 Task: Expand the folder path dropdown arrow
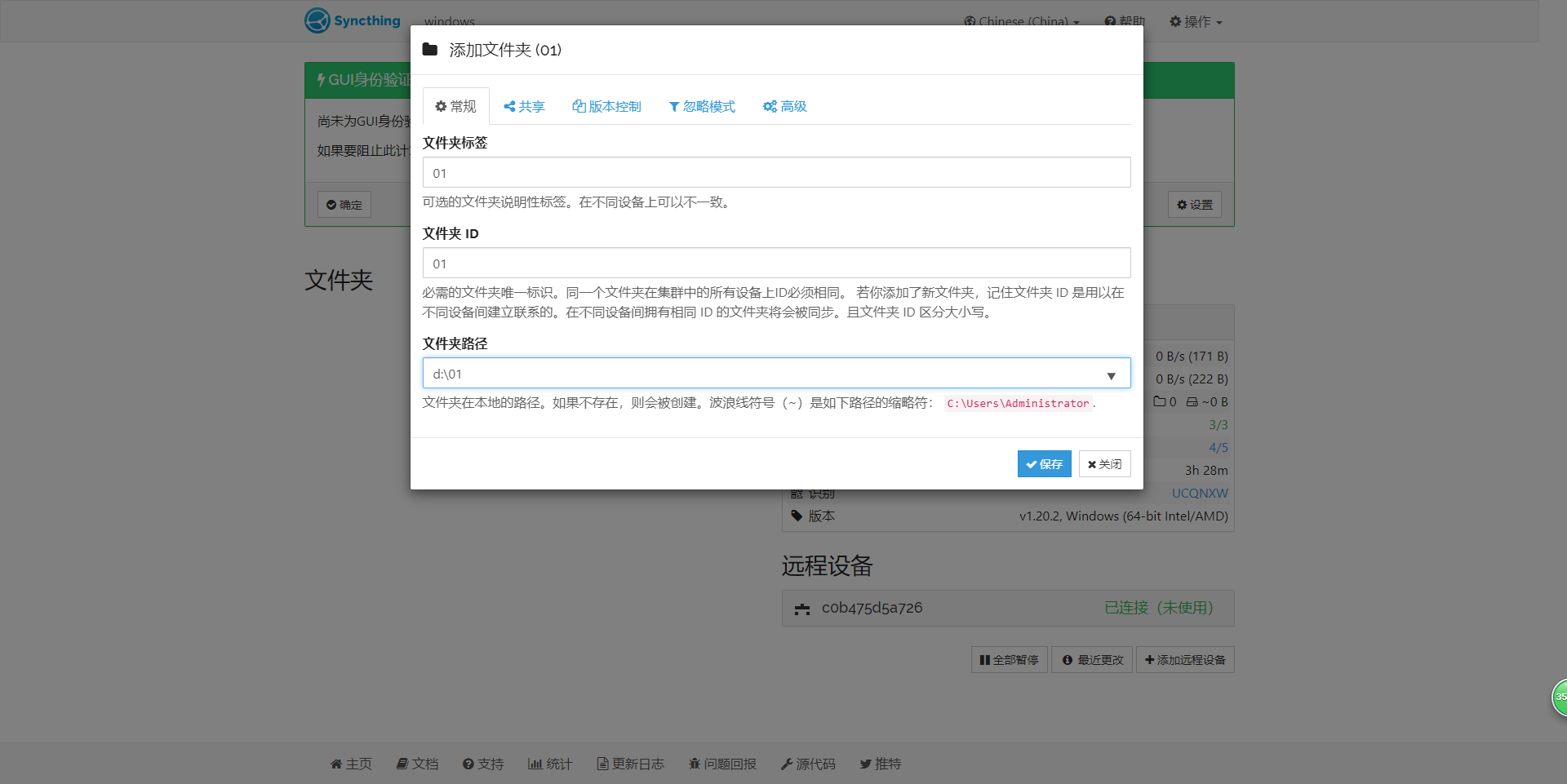1111,375
